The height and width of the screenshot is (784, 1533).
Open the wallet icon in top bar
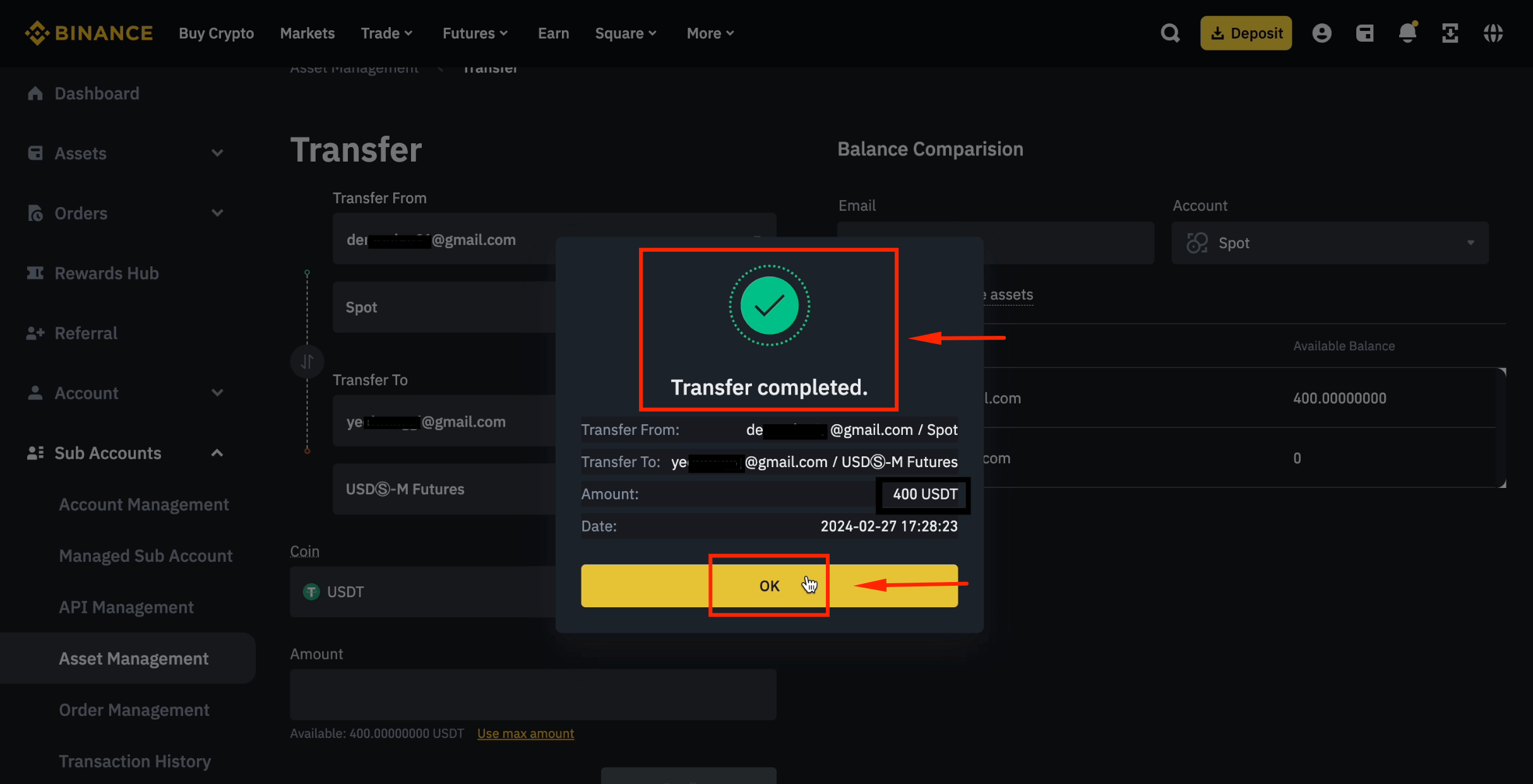[1365, 33]
